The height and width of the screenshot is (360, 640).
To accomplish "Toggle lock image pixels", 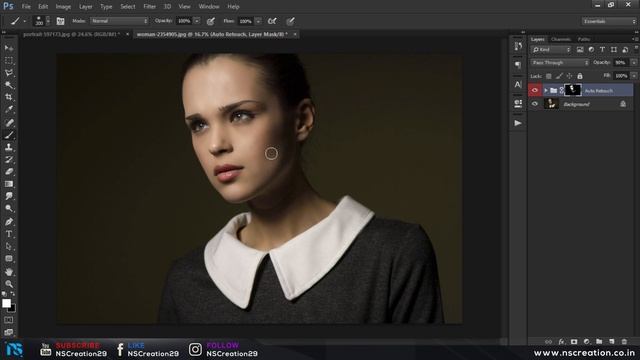I will coord(559,76).
